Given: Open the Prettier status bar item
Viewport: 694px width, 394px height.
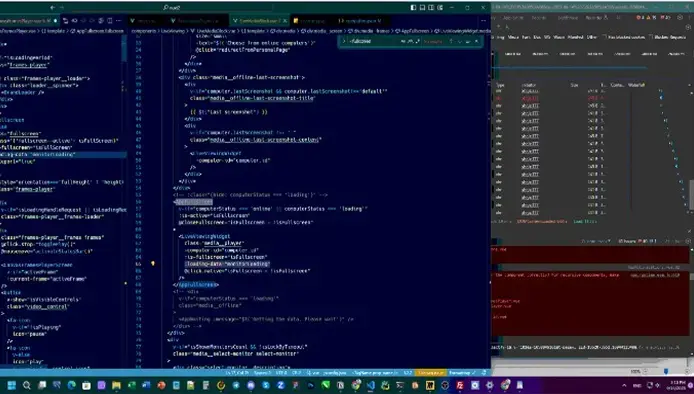Looking at the screenshot, I should [462, 373].
